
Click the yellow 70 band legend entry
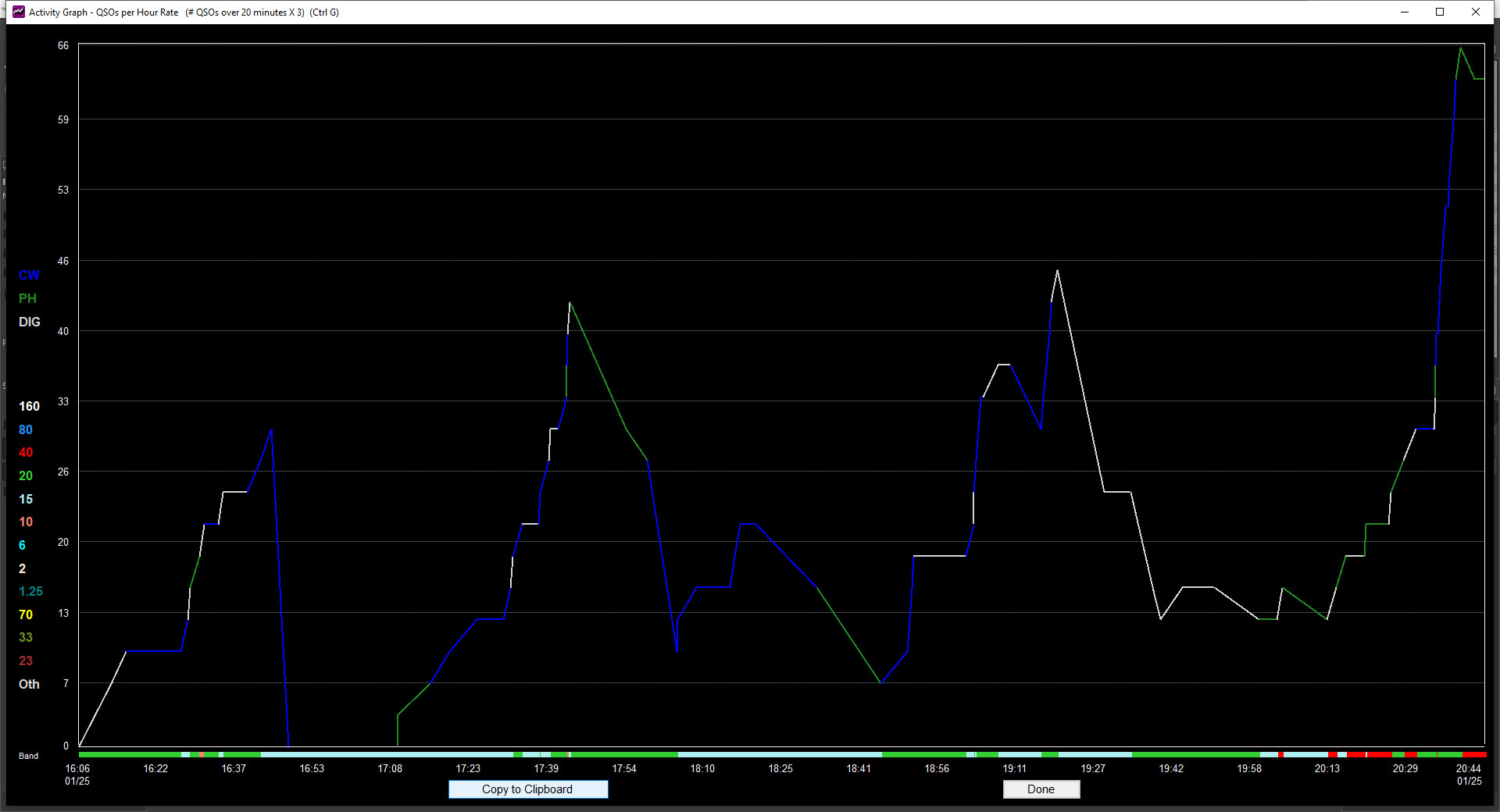click(26, 614)
